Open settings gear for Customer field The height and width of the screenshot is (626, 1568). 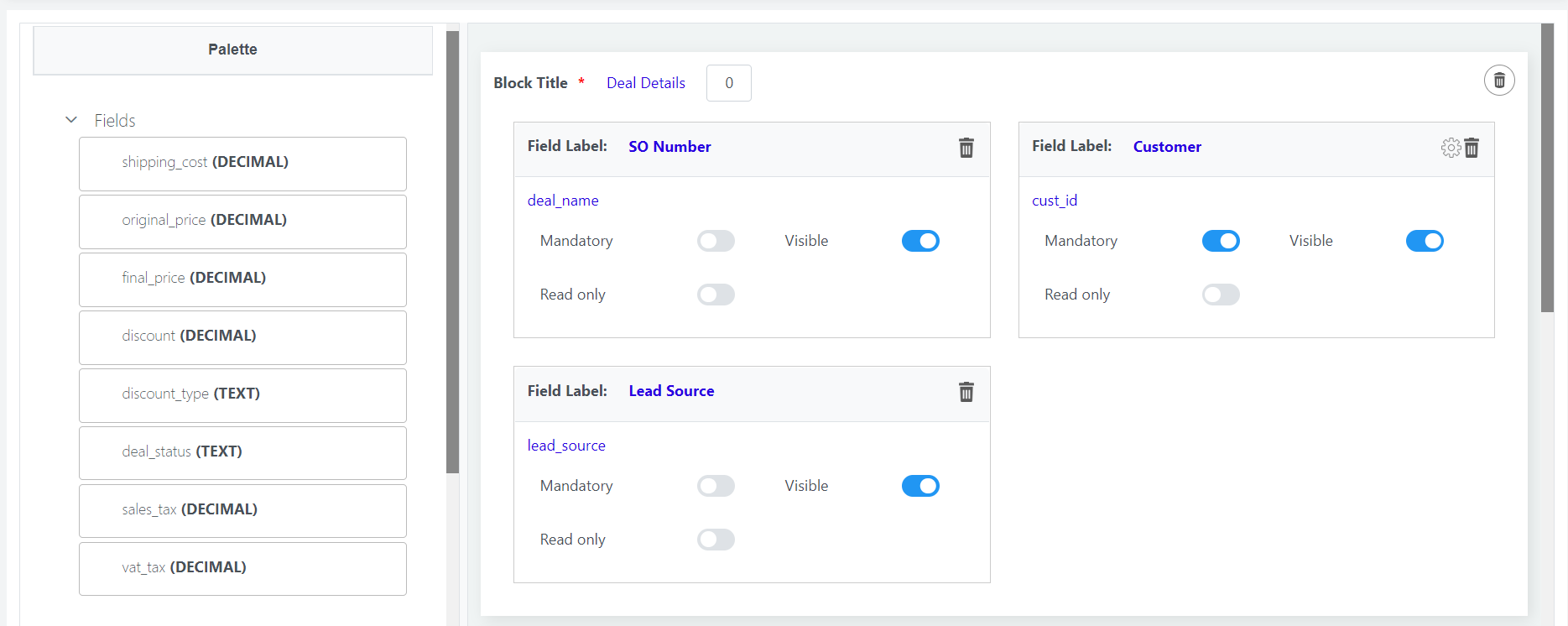(1451, 148)
